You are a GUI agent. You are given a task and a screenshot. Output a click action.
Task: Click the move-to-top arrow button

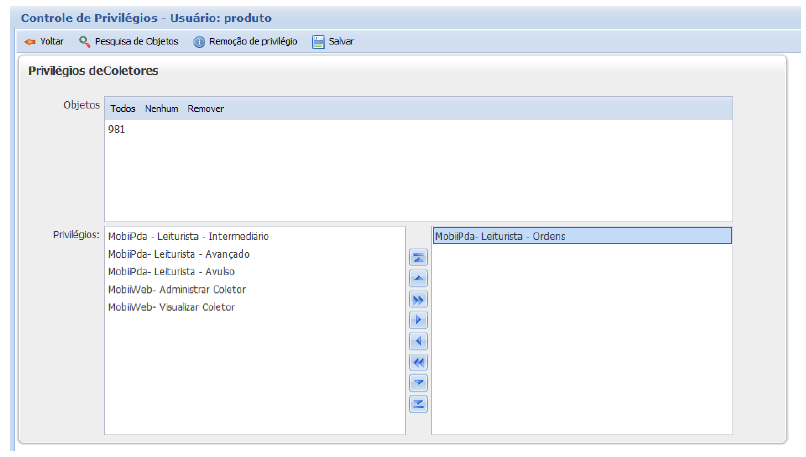419,257
